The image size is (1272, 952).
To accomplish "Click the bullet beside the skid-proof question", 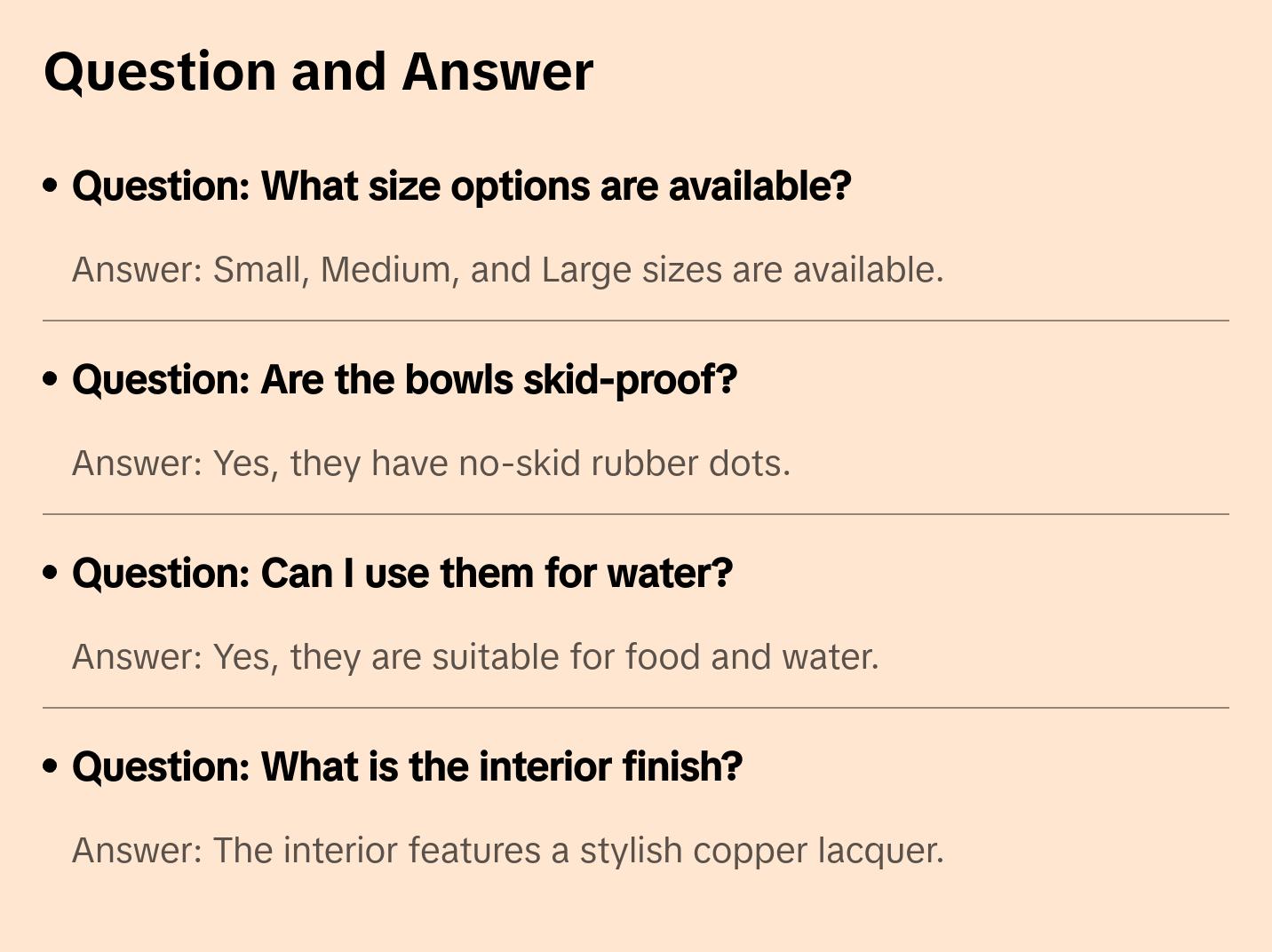I will click(x=51, y=379).
